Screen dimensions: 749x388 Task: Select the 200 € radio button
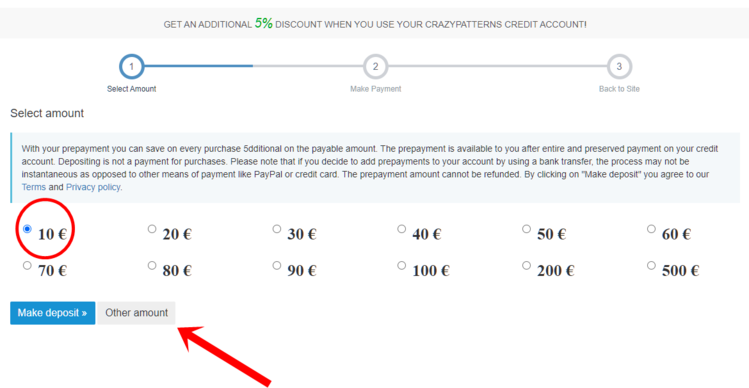(x=526, y=265)
